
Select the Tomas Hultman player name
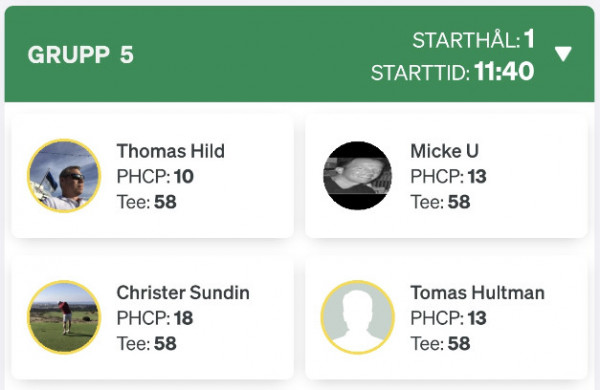click(x=478, y=292)
